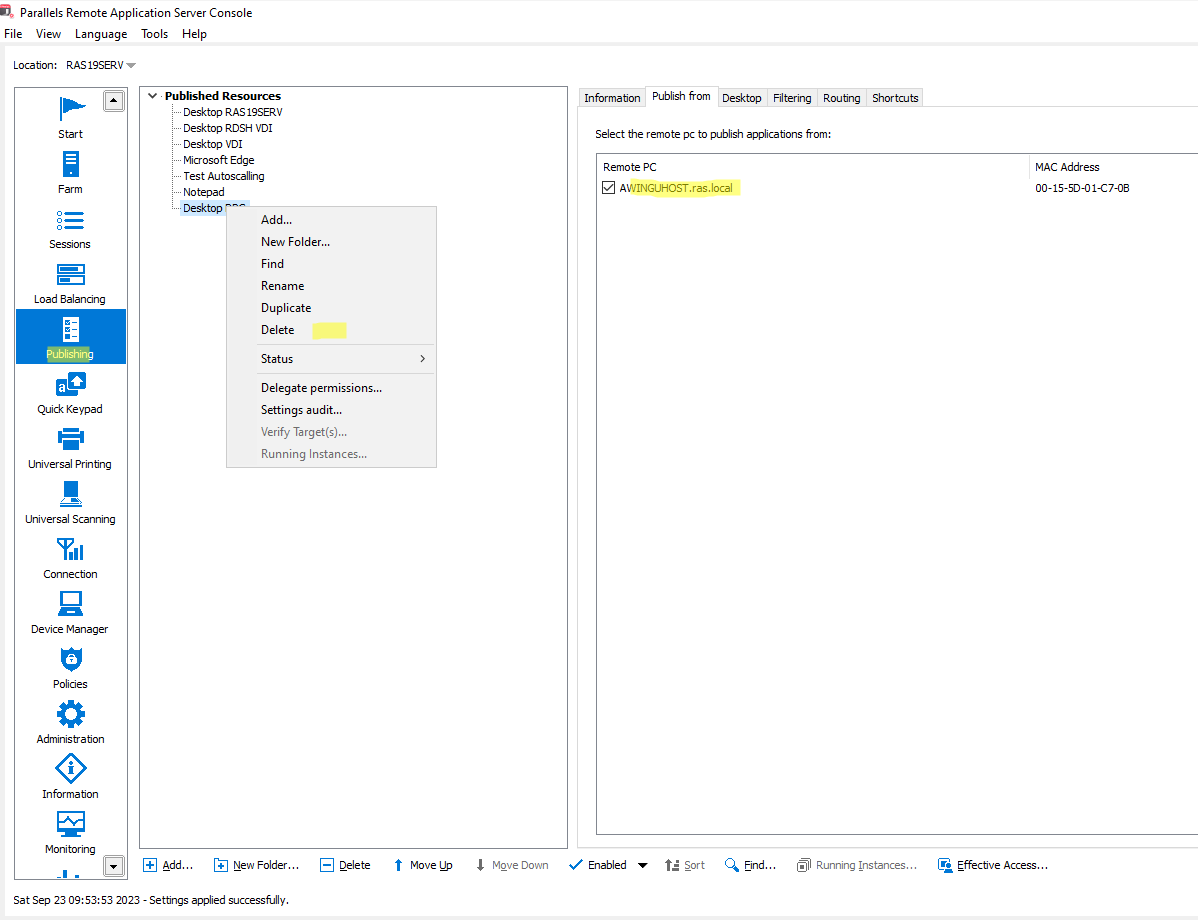Image resolution: width=1198 pixels, height=920 pixels.
Task: Open the Help menu
Action: (x=194, y=34)
